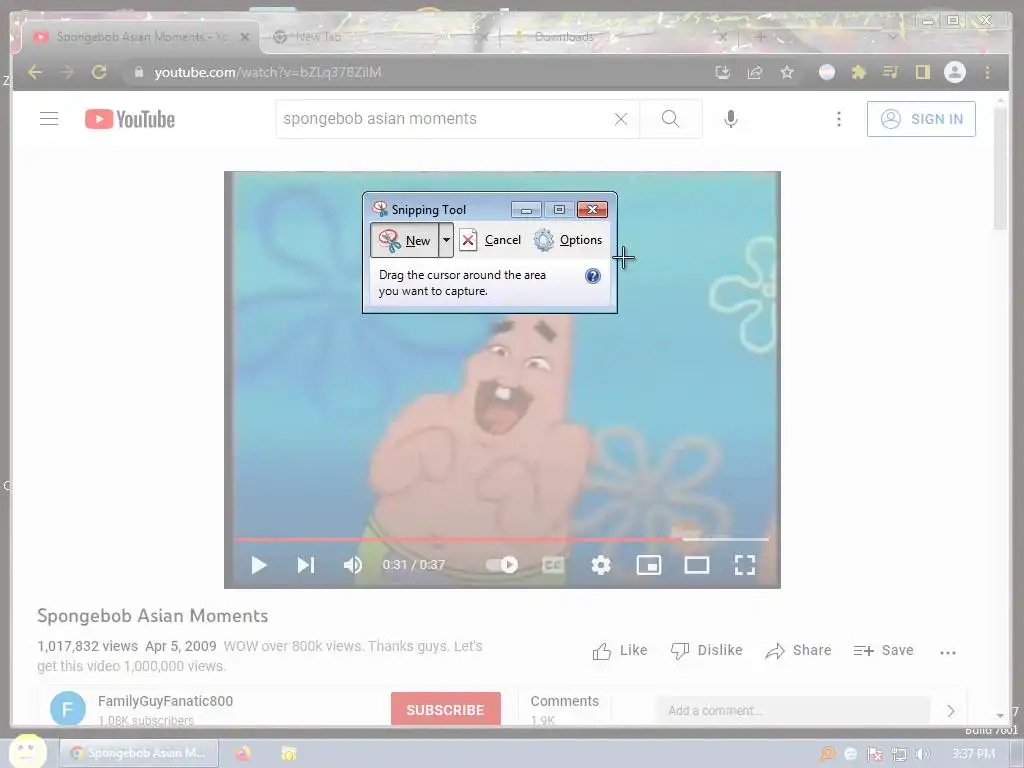Open the folder icon on the taskbar

click(x=288, y=754)
